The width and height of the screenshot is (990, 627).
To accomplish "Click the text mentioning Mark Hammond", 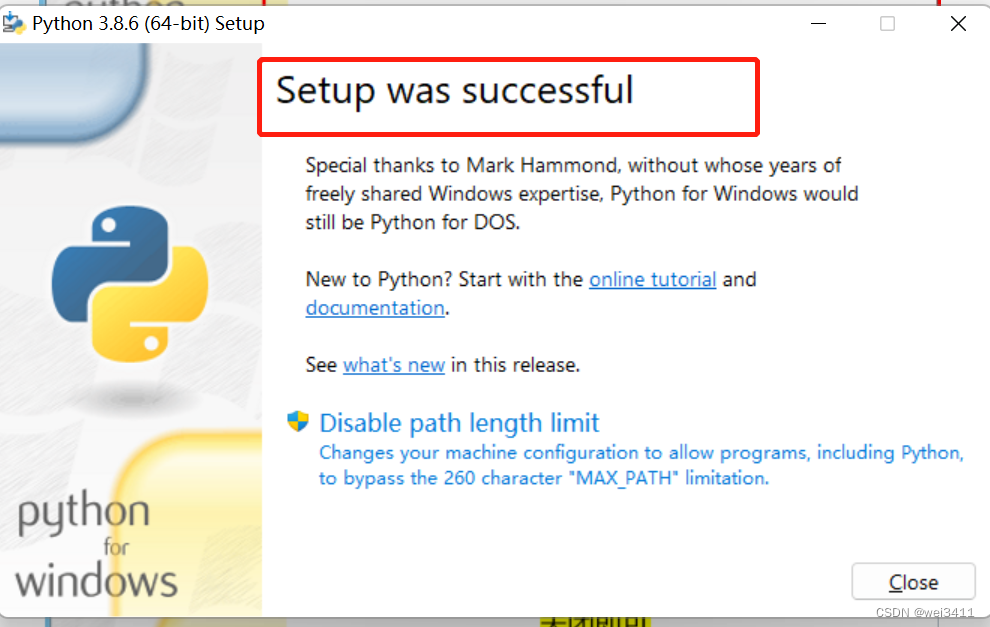I will pos(581,194).
